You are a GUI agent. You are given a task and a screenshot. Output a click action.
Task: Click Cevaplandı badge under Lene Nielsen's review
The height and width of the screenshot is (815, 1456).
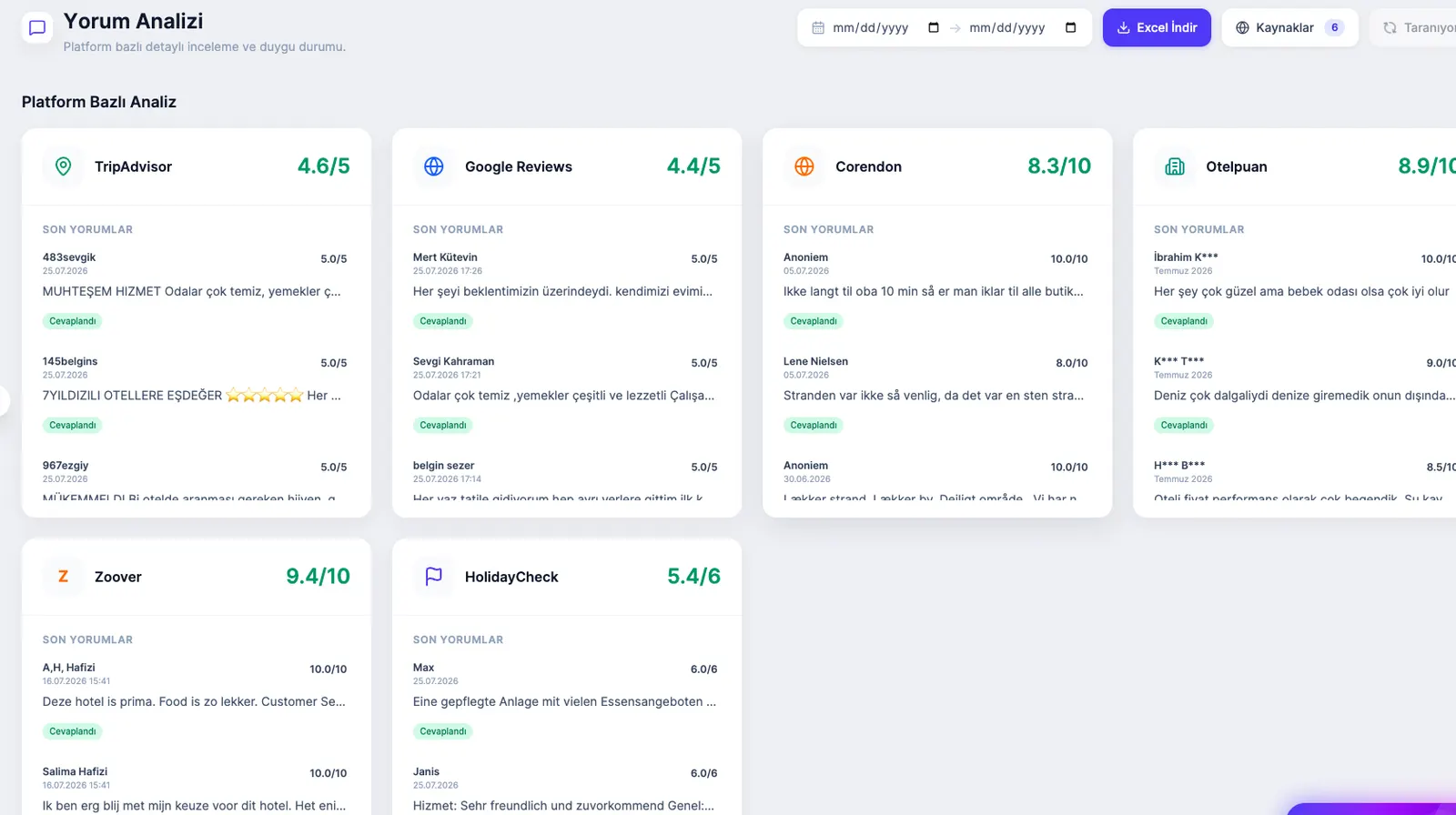(814, 425)
